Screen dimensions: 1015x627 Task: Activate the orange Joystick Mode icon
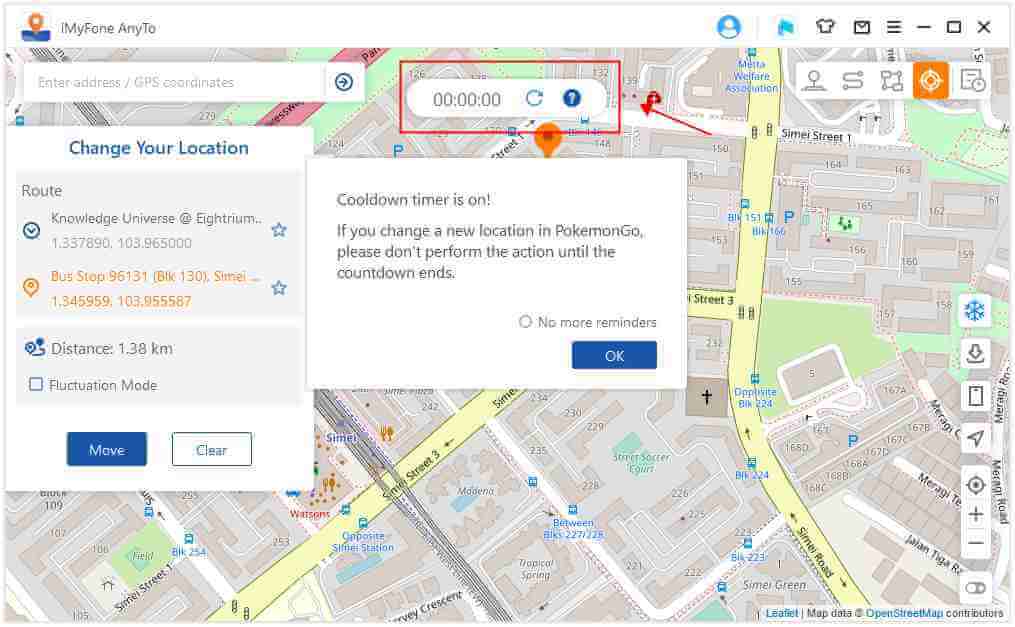[930, 81]
